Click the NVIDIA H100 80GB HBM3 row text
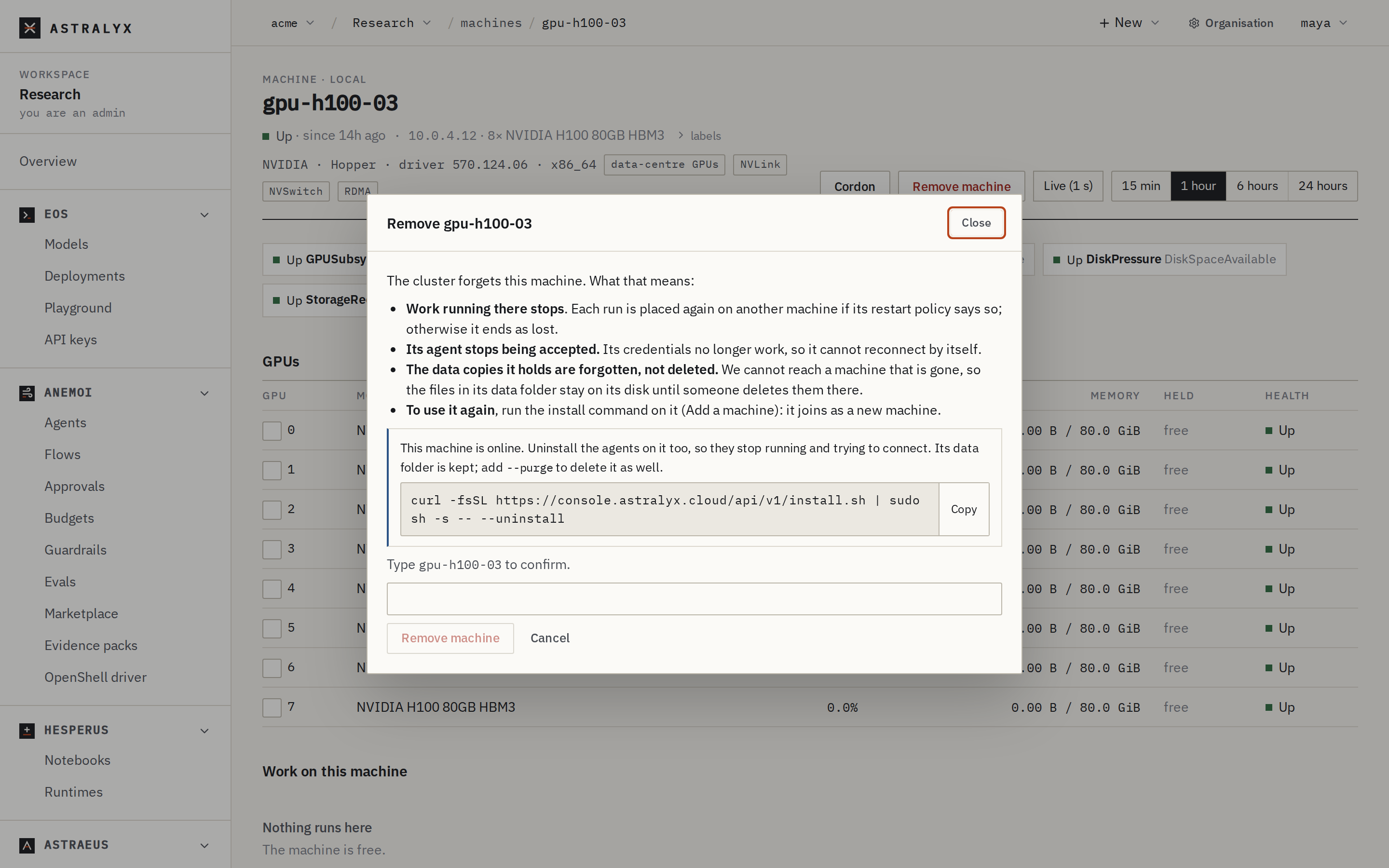1389x868 pixels. [x=436, y=707]
